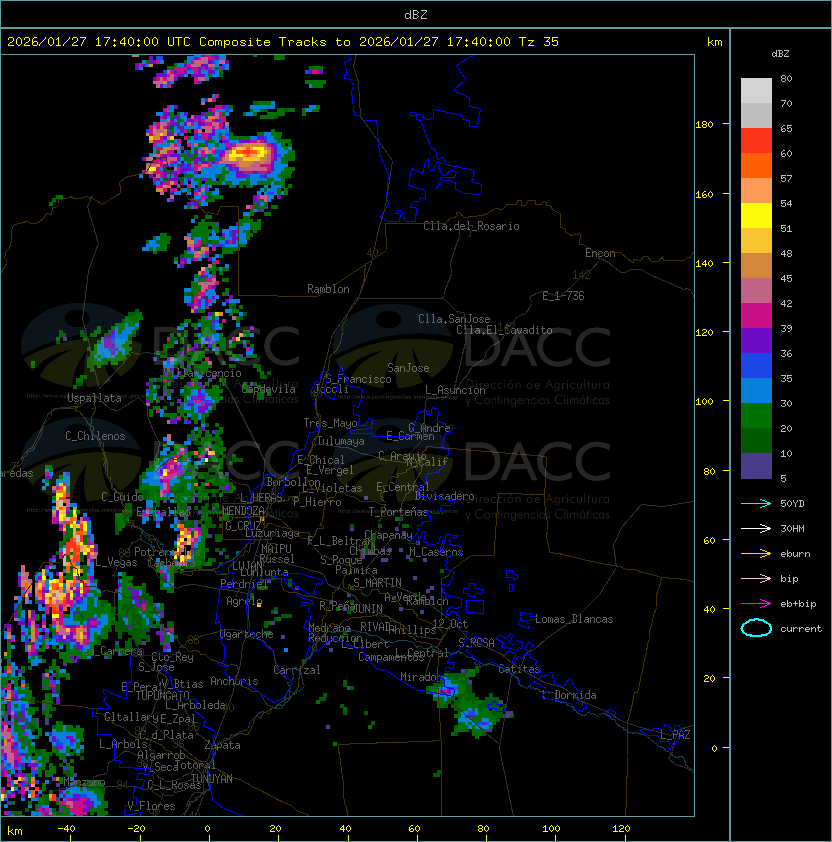Click the Ugarteche label on the map
832x842 pixels.
pos(247,634)
